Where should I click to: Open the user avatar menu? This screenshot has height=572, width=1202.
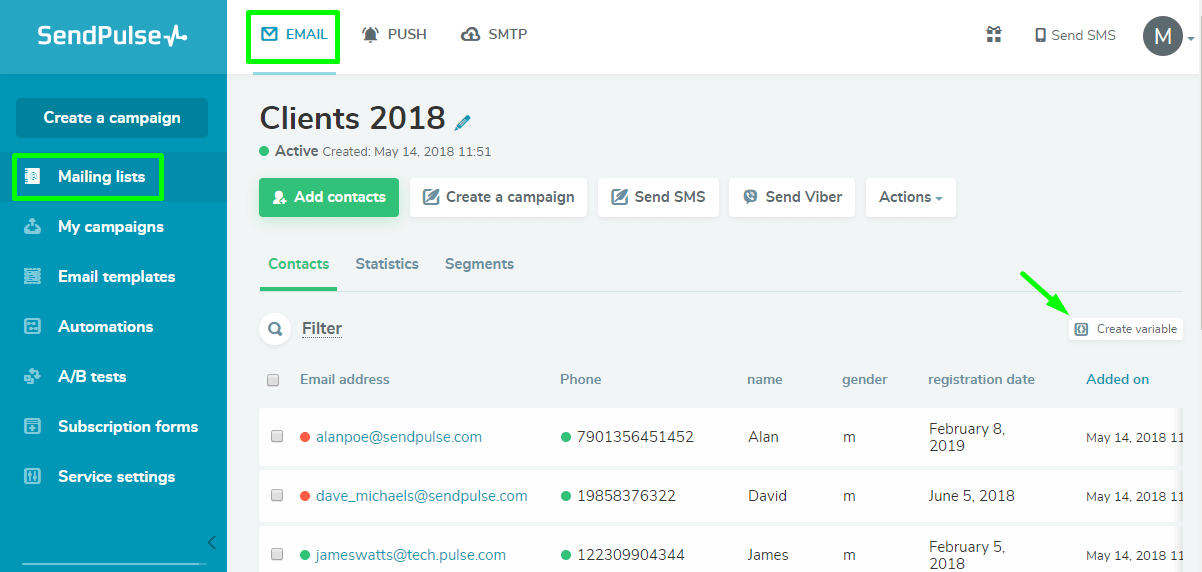pos(1163,37)
